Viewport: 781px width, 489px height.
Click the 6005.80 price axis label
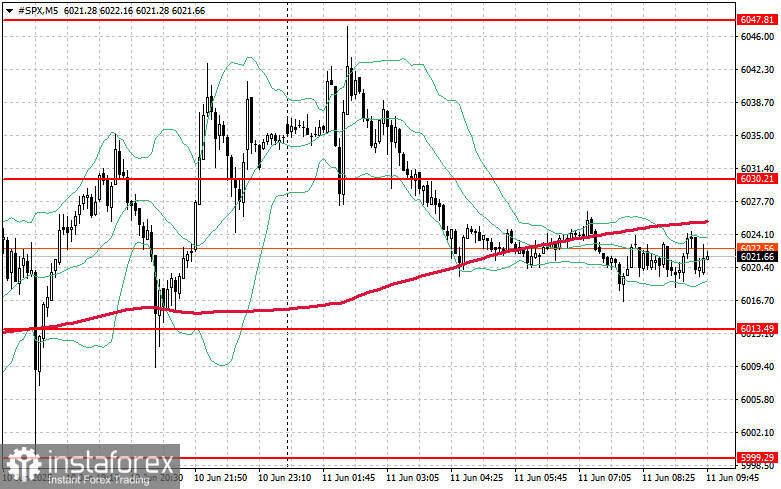coord(757,399)
